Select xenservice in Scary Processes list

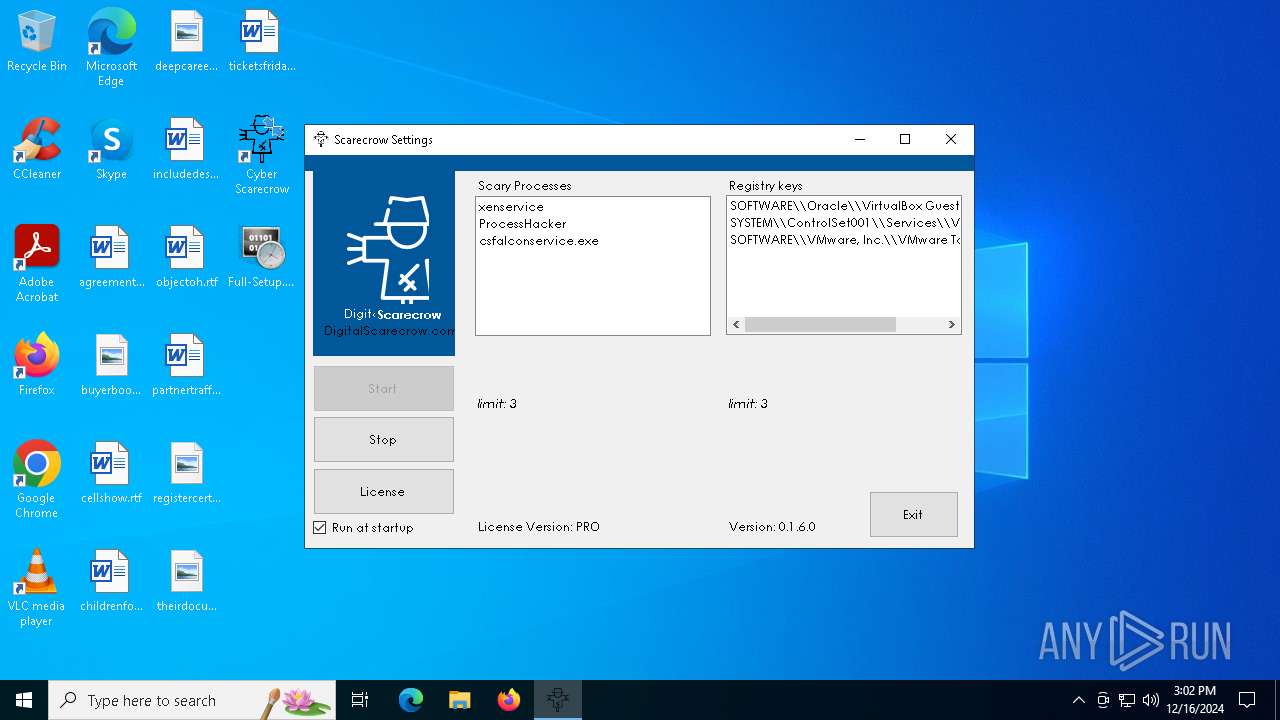pos(592,207)
